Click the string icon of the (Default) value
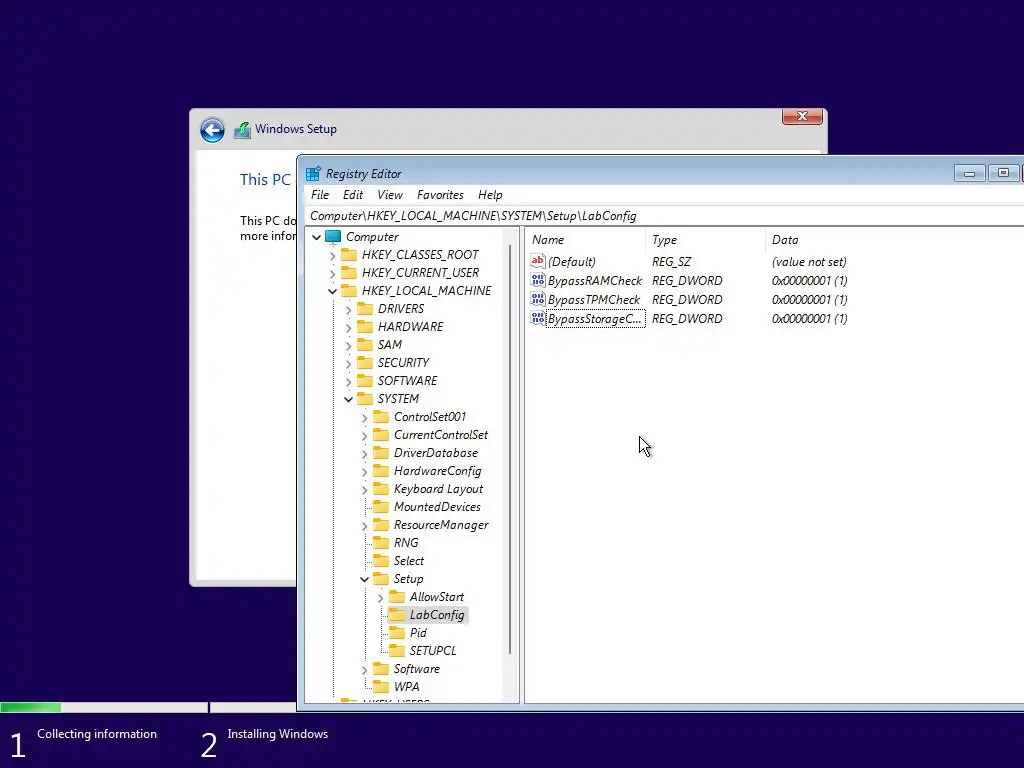 tap(537, 261)
